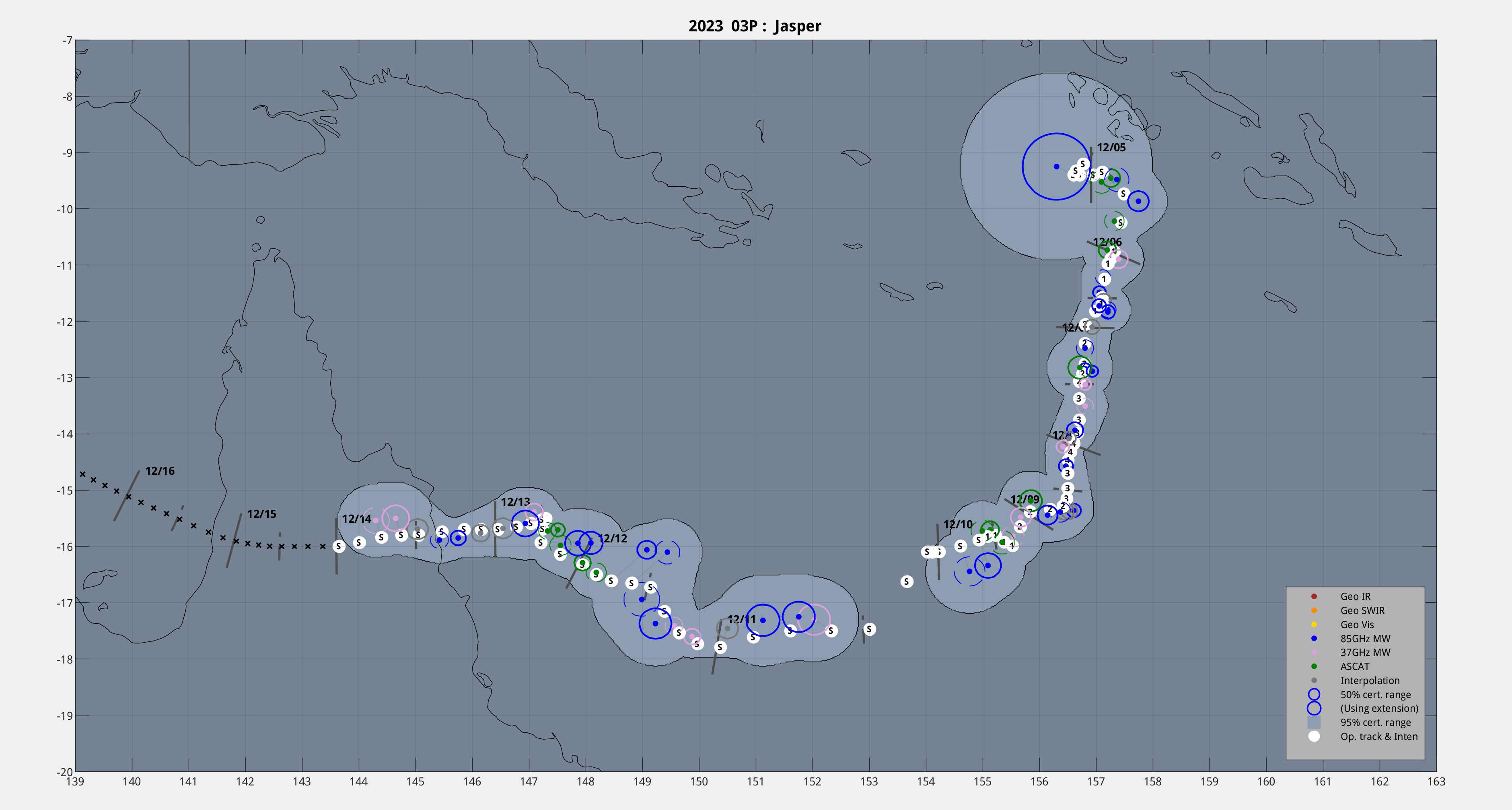Click the 12/12 date label
The width and height of the screenshot is (1512, 810).
tap(612, 539)
